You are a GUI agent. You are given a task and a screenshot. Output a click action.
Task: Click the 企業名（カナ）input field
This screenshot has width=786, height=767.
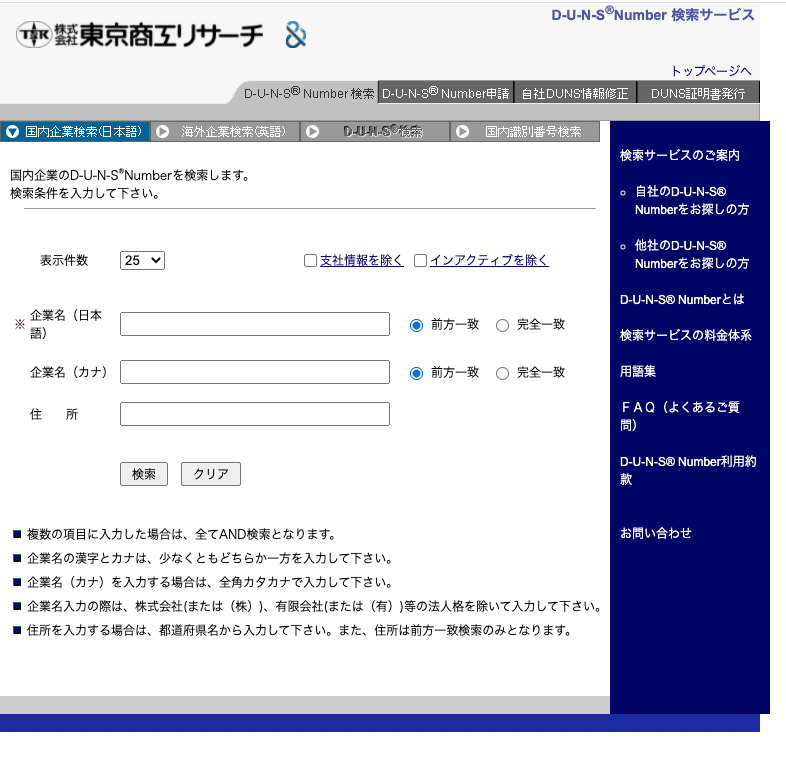(255, 372)
